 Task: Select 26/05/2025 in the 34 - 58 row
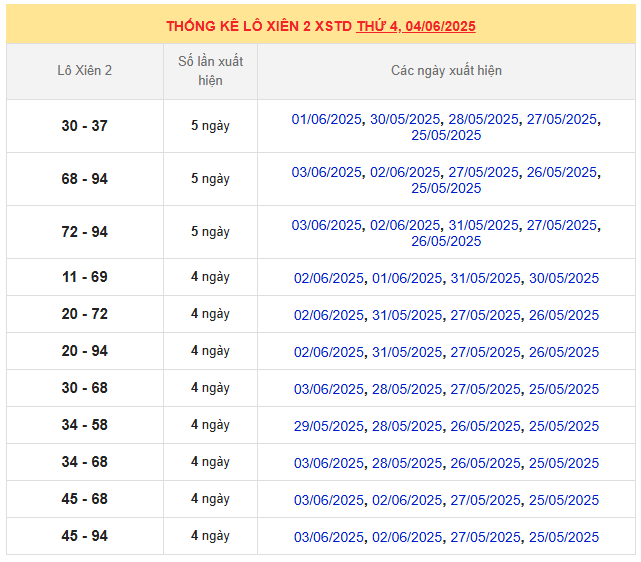point(485,426)
